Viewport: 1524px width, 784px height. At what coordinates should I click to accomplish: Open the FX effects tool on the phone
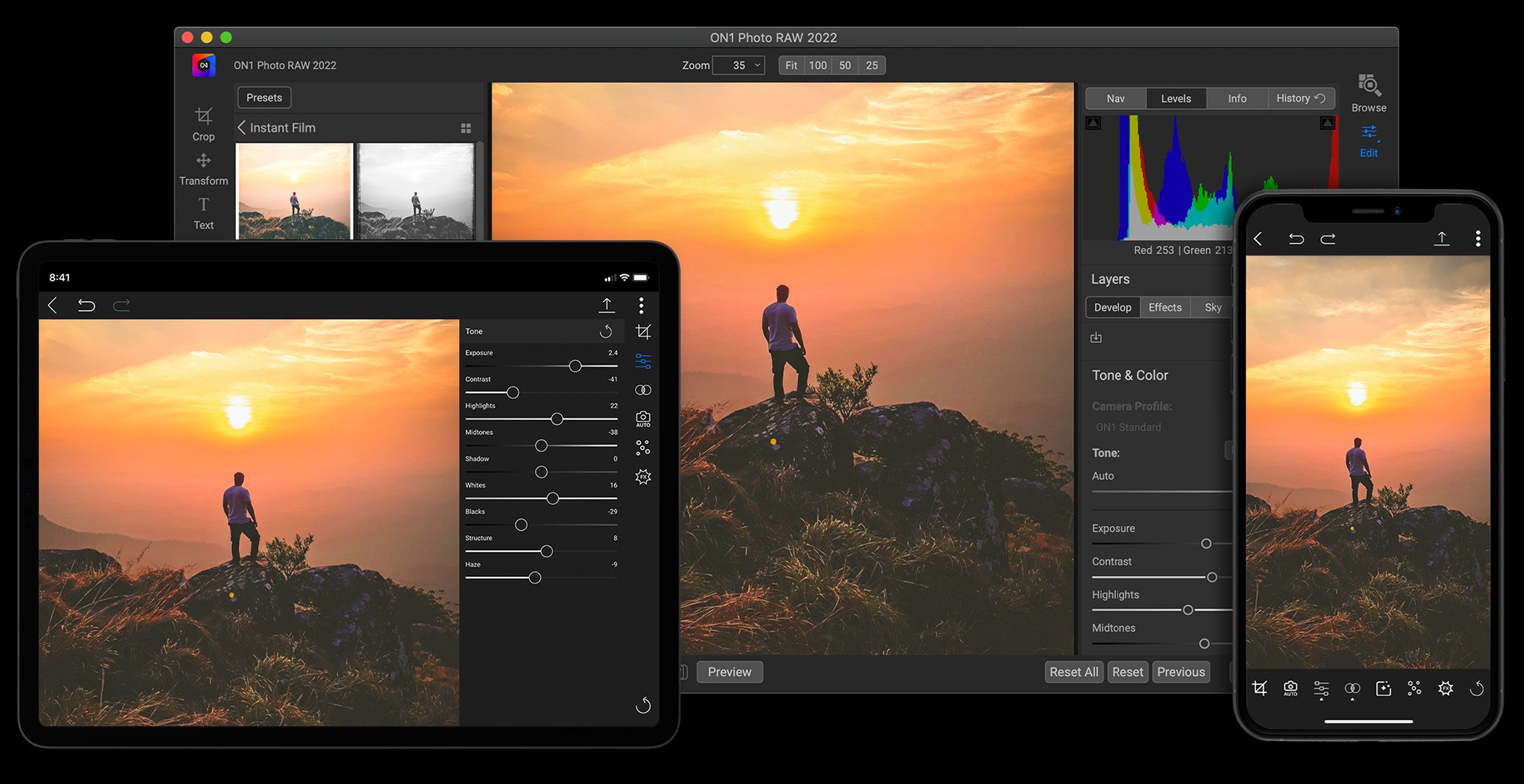tap(1445, 688)
